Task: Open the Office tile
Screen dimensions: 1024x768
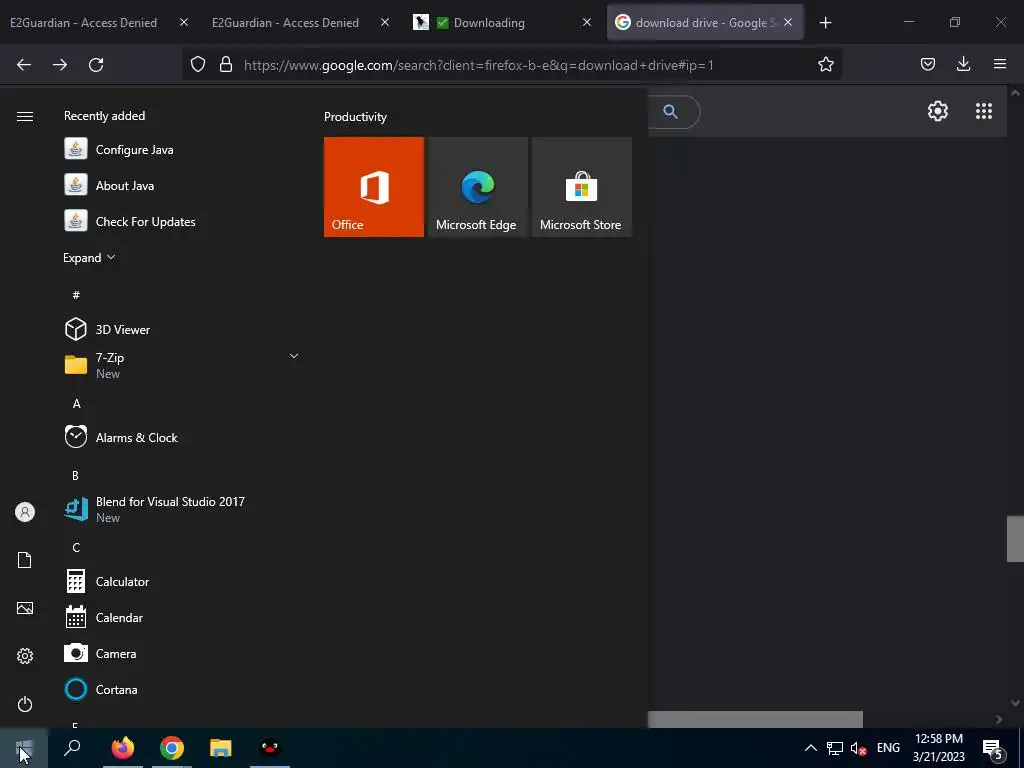Action: (x=374, y=187)
